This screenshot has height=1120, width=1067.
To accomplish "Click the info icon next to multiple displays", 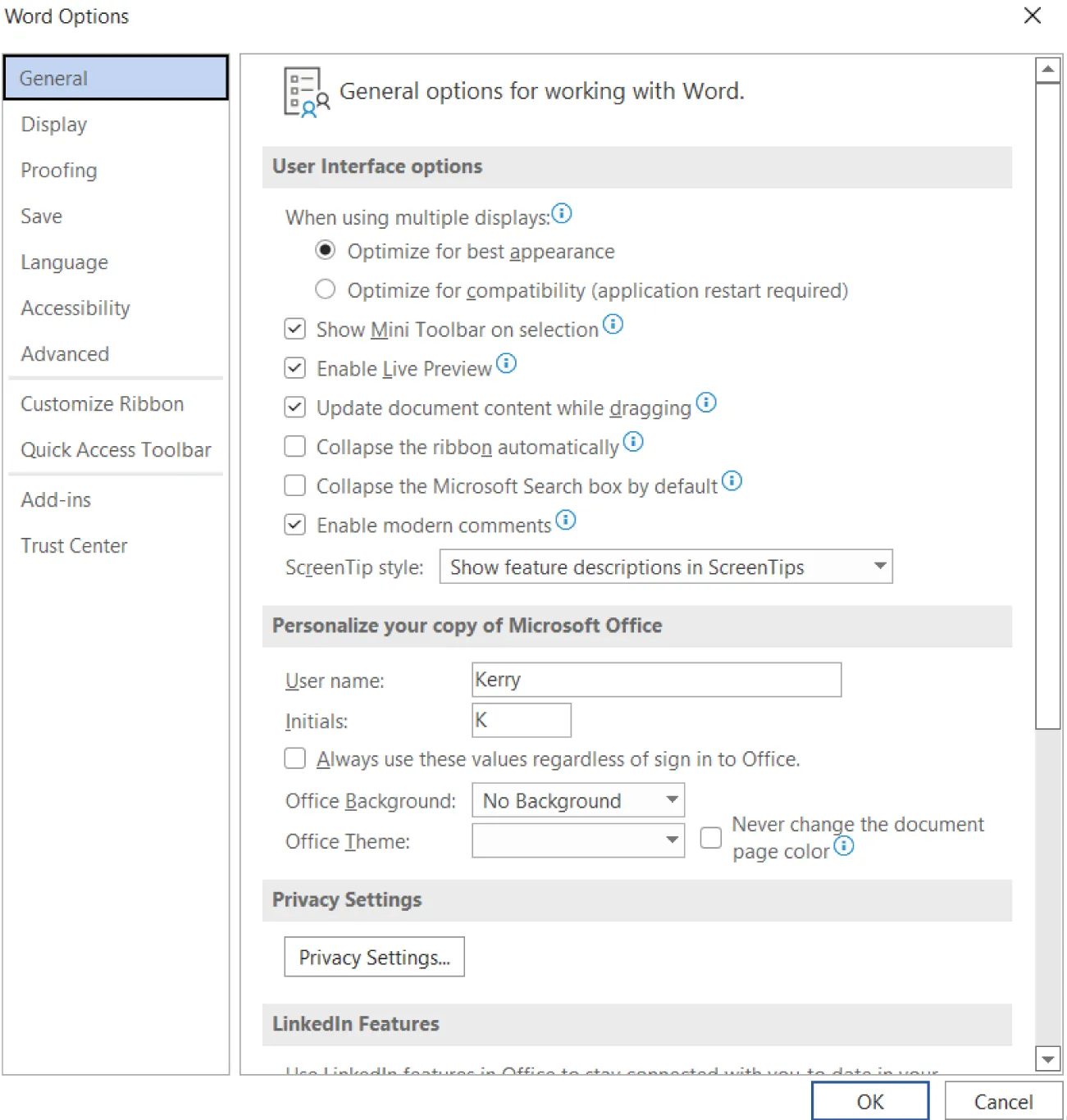I will point(563,213).
